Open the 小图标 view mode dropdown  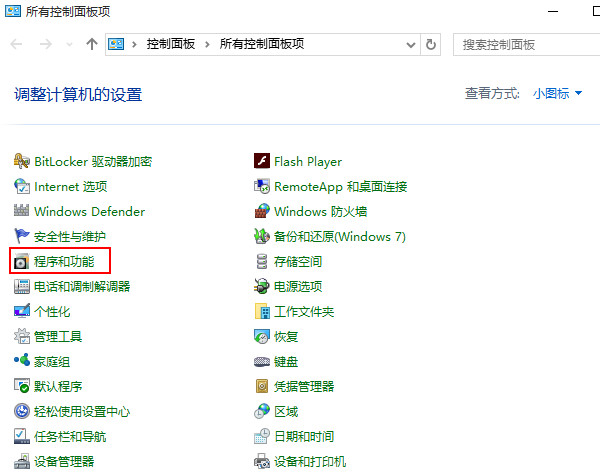tap(558, 93)
